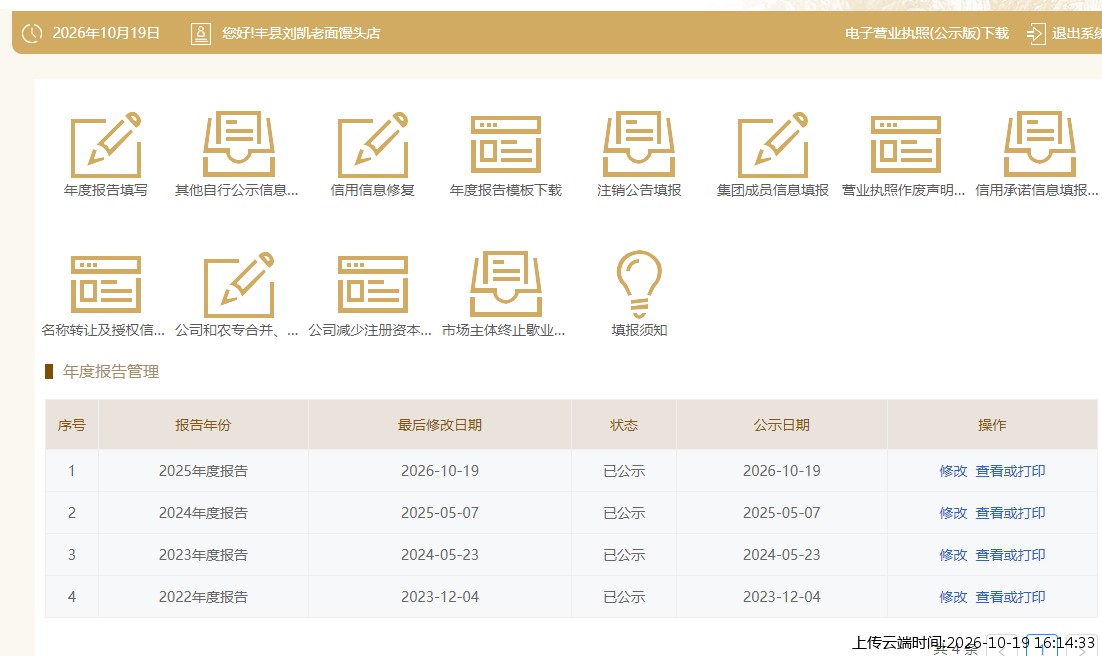This screenshot has height=656, width=1102.
Task: Open the 其他自行公示信息 icon
Action: point(239,143)
